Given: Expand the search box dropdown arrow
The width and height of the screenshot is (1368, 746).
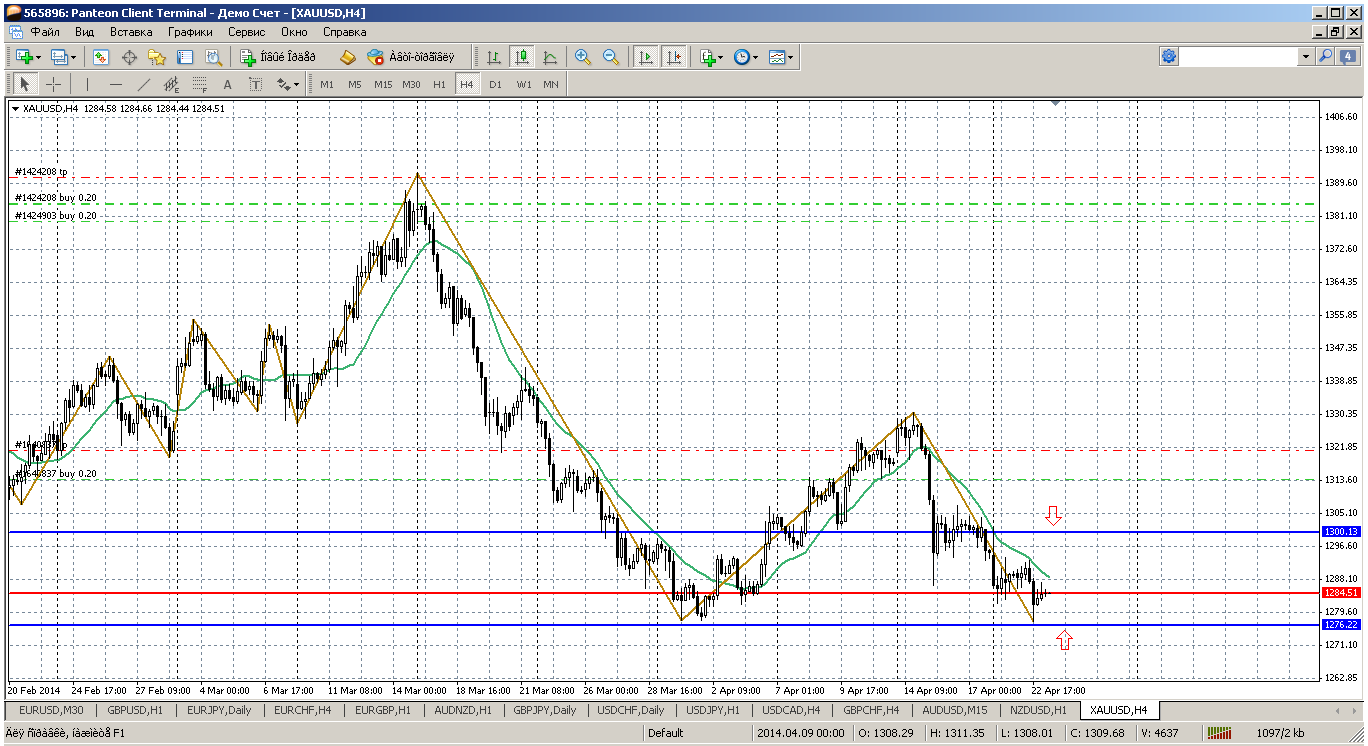Looking at the screenshot, I should point(1305,57).
